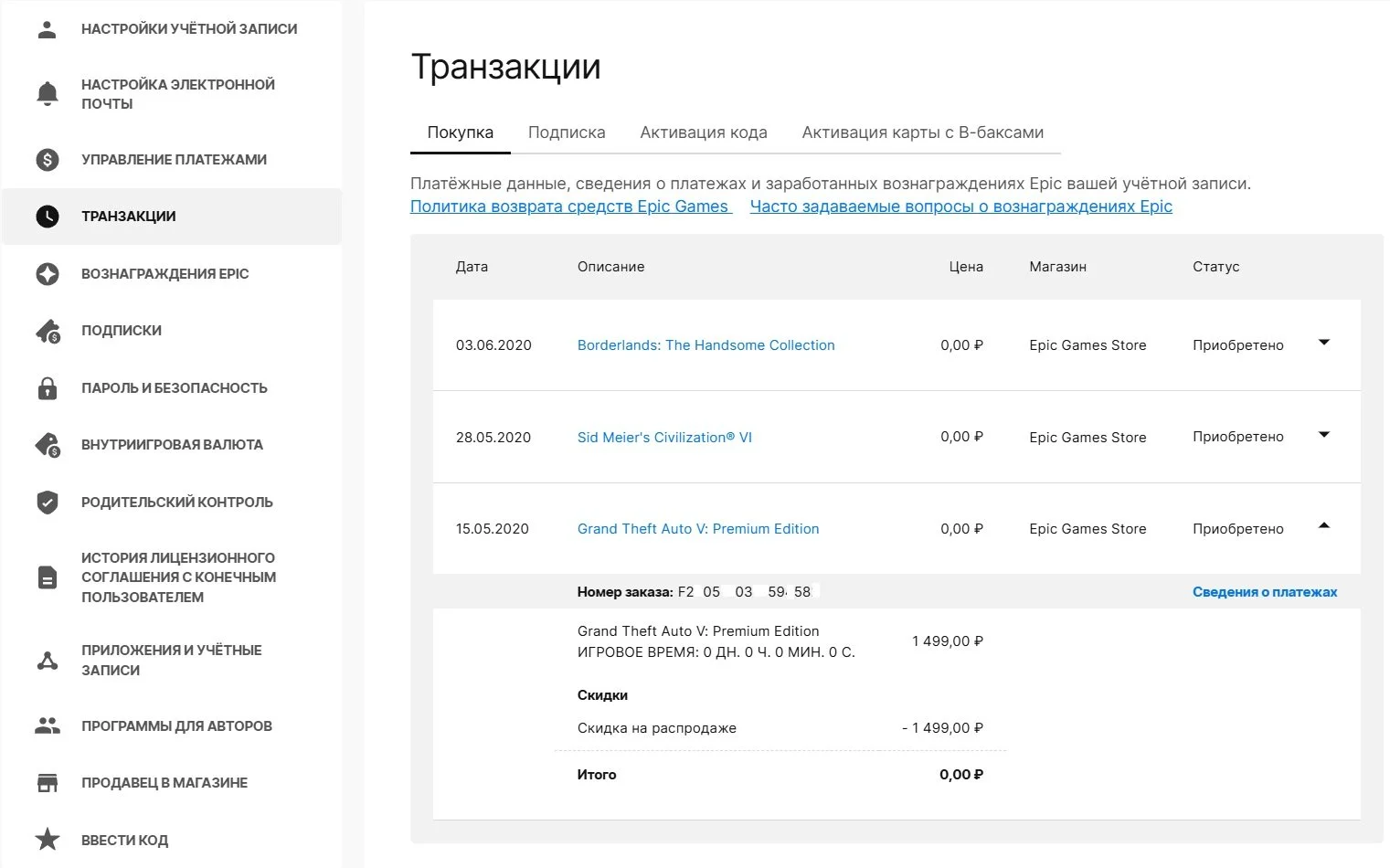The width and height of the screenshot is (1390, 868).
Task: Click the bold 0,00 ₽ total amount
Action: pos(961,775)
